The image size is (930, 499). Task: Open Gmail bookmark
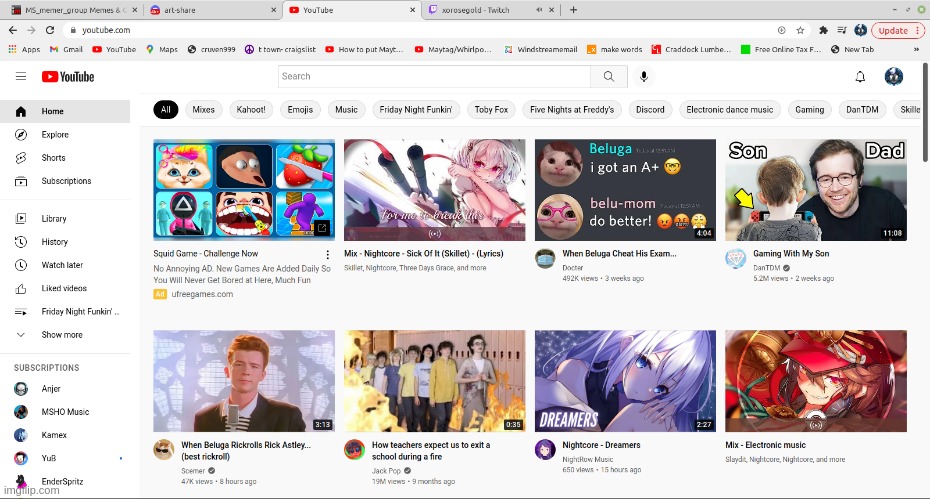[x=66, y=49]
